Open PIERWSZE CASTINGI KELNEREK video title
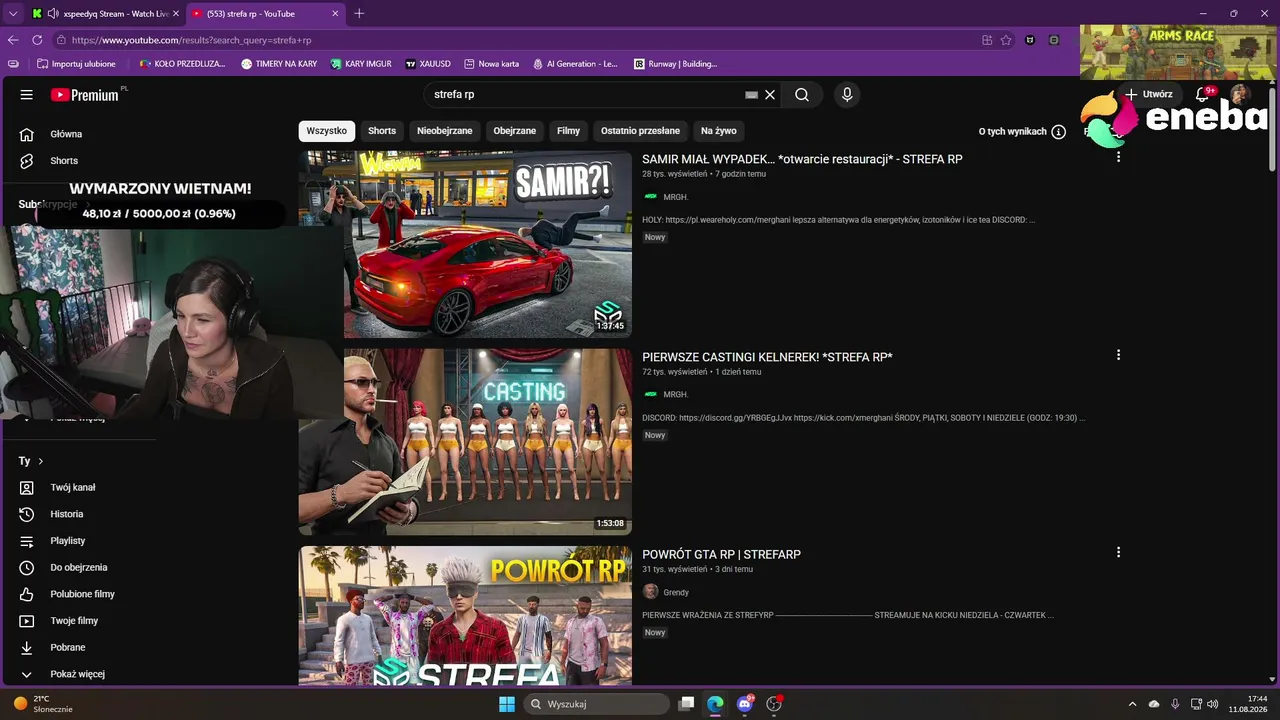The image size is (1280, 720). click(767, 357)
